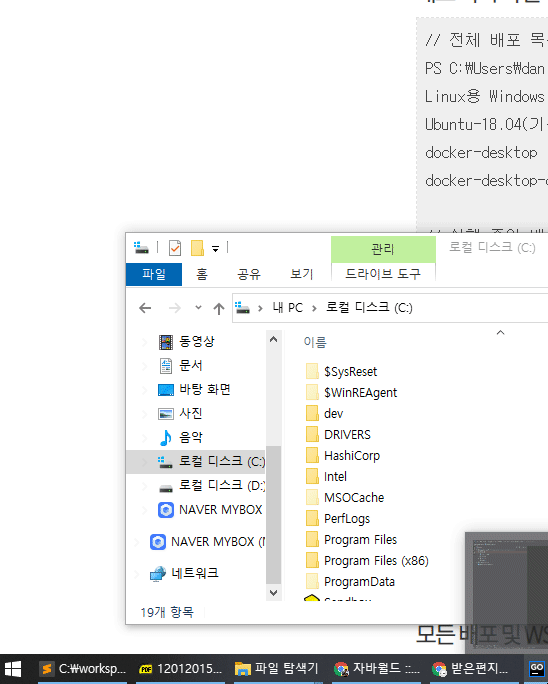548x684 pixels.
Task: Click the forward navigation arrow
Action: tap(175, 308)
